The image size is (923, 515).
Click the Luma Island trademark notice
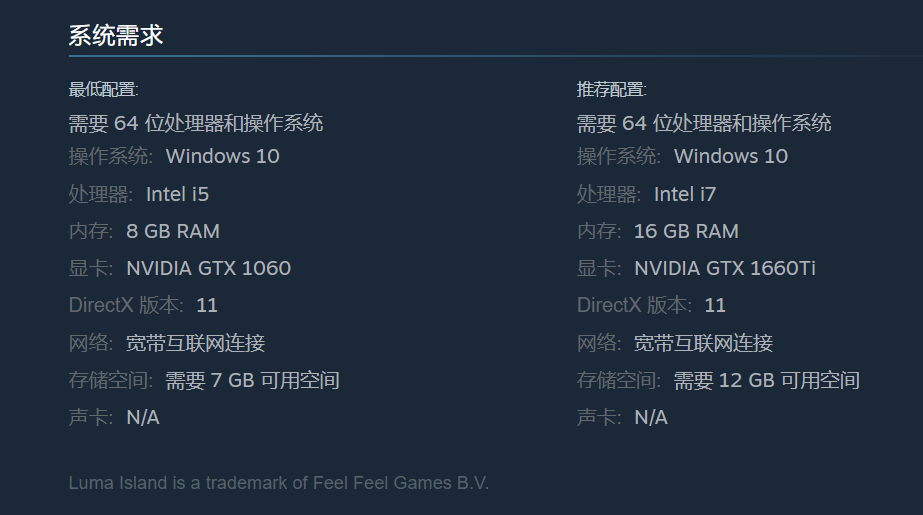coord(278,483)
